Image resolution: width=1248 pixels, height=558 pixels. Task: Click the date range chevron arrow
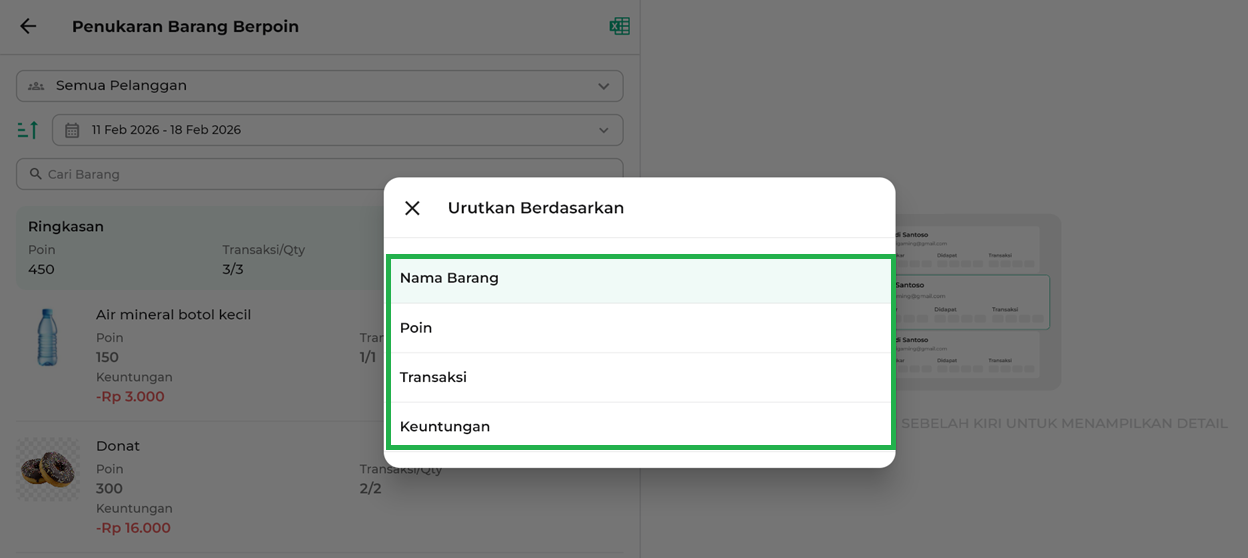click(603, 130)
